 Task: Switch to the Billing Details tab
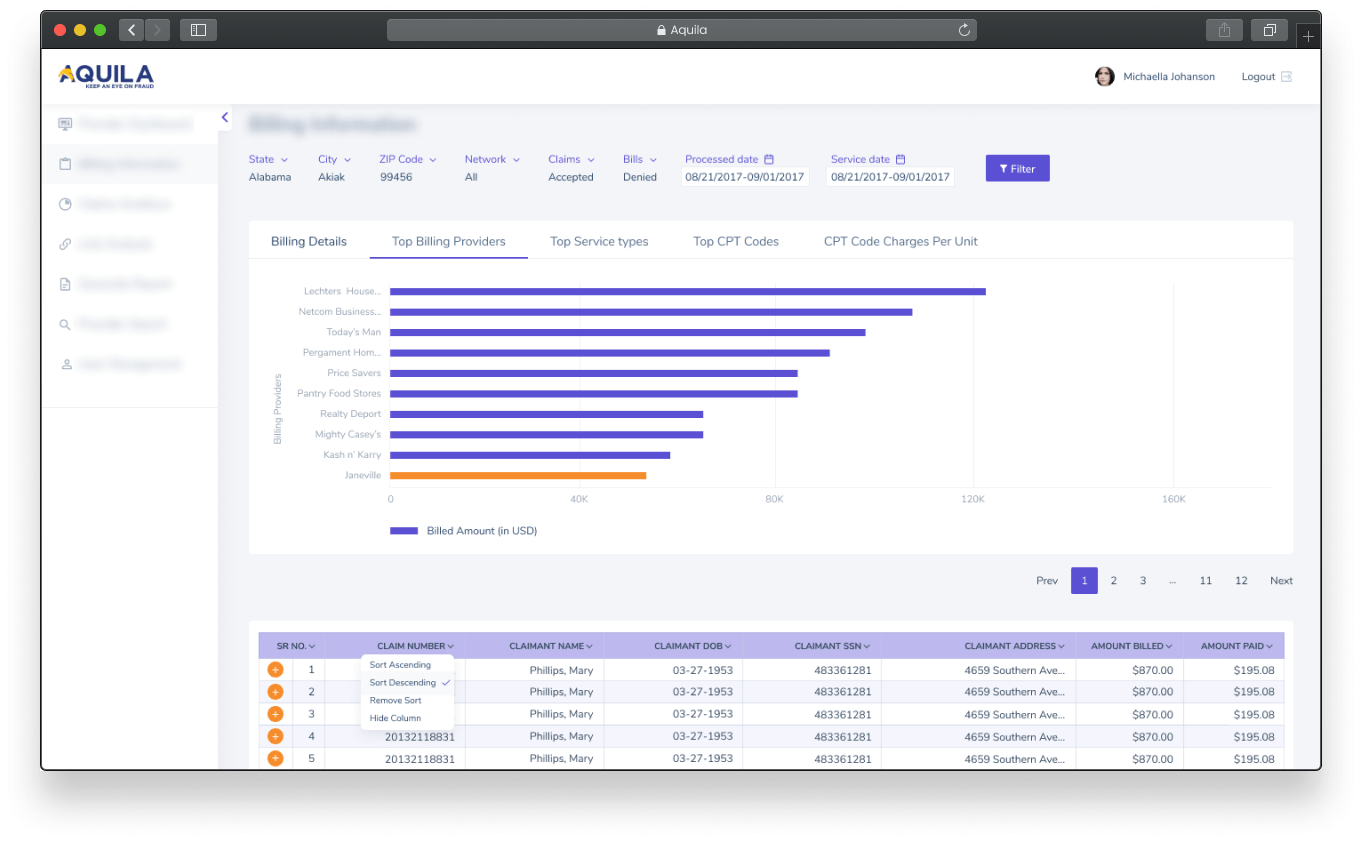pyautogui.click(x=309, y=241)
